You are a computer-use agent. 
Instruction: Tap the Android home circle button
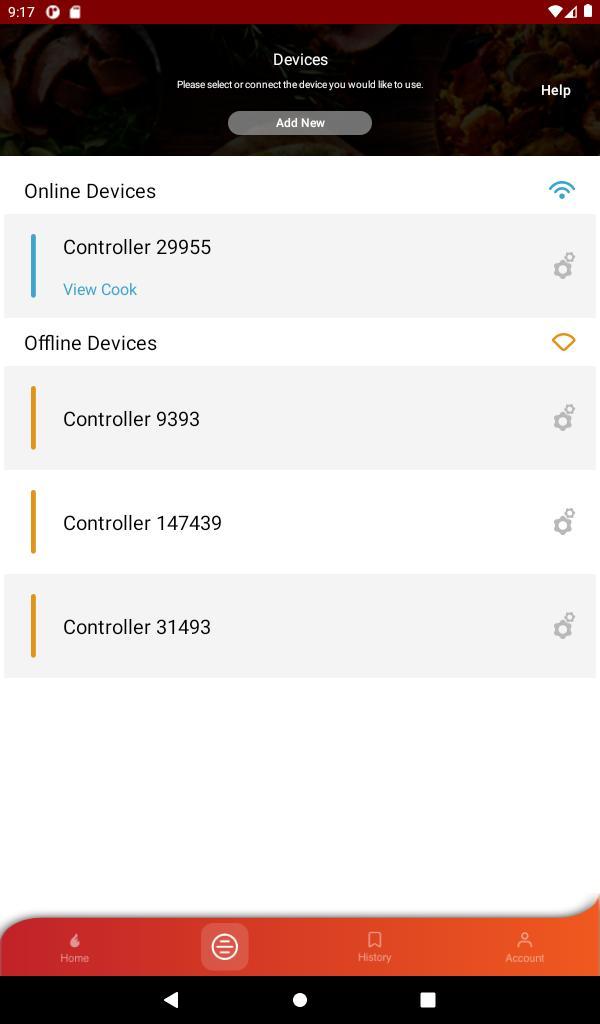(299, 999)
